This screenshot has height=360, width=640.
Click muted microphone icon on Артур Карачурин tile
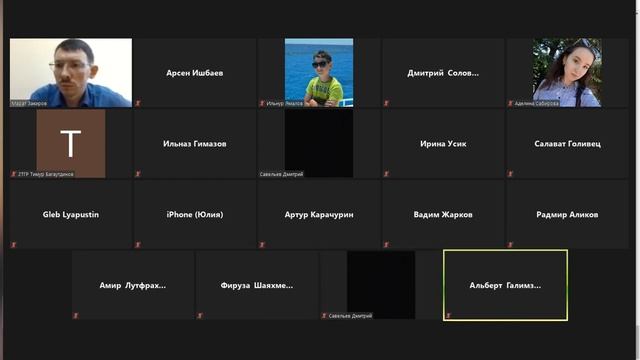click(262, 245)
